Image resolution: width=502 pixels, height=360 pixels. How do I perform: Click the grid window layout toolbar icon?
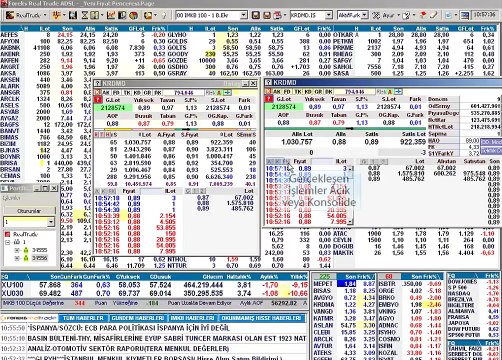click(73, 15)
